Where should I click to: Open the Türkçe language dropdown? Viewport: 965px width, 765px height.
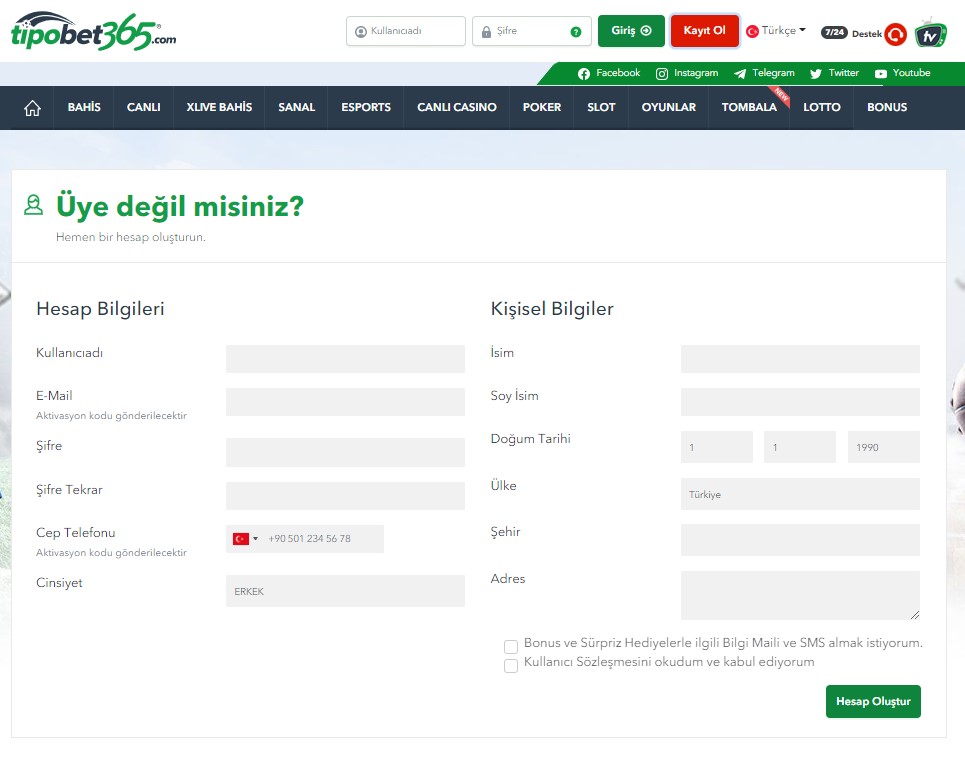tap(777, 31)
